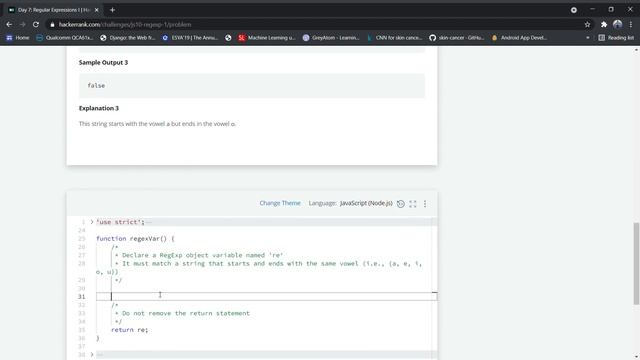Screen dimensions: 640x360
Task: Show more bookmarks overflow arrow
Action: pyautogui.click(x=588, y=38)
